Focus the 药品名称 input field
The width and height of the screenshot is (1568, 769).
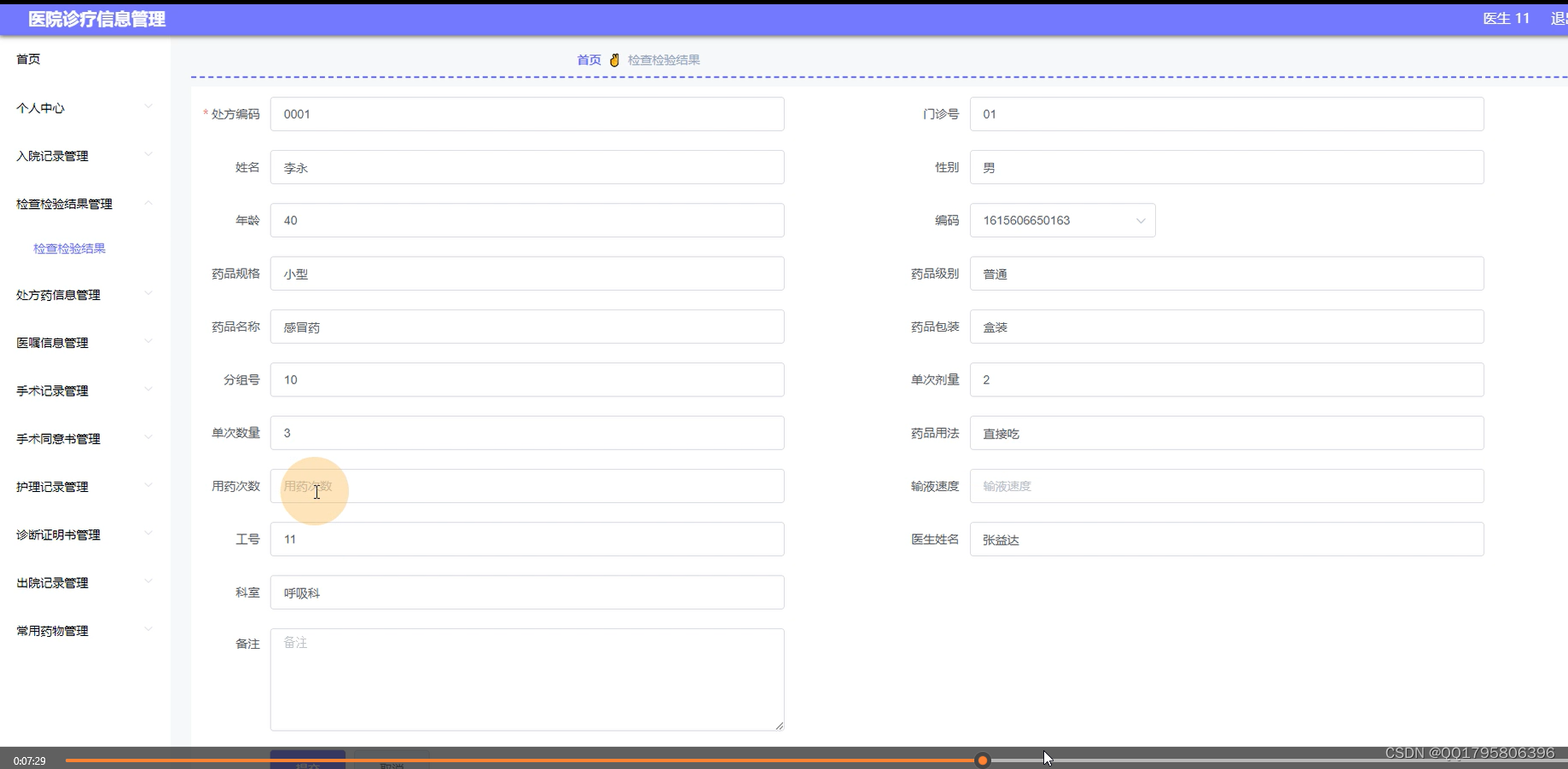click(527, 327)
